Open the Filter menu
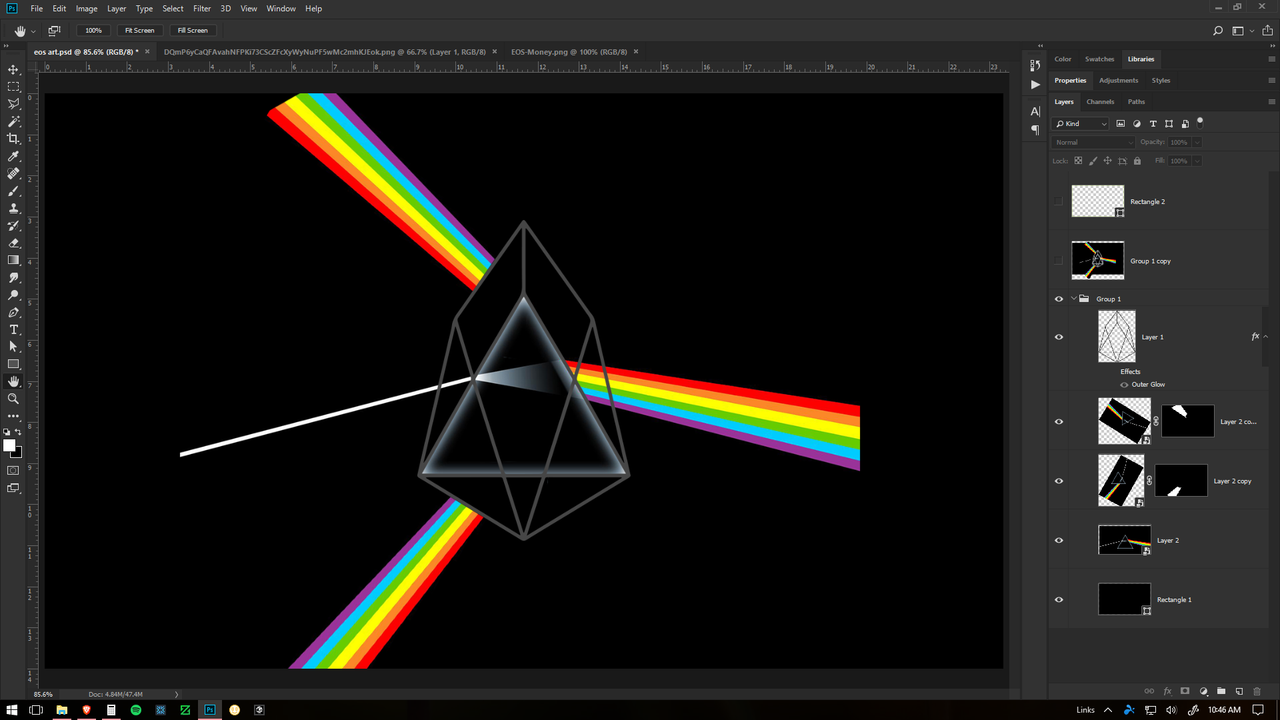The image size is (1280, 720). coord(202,8)
